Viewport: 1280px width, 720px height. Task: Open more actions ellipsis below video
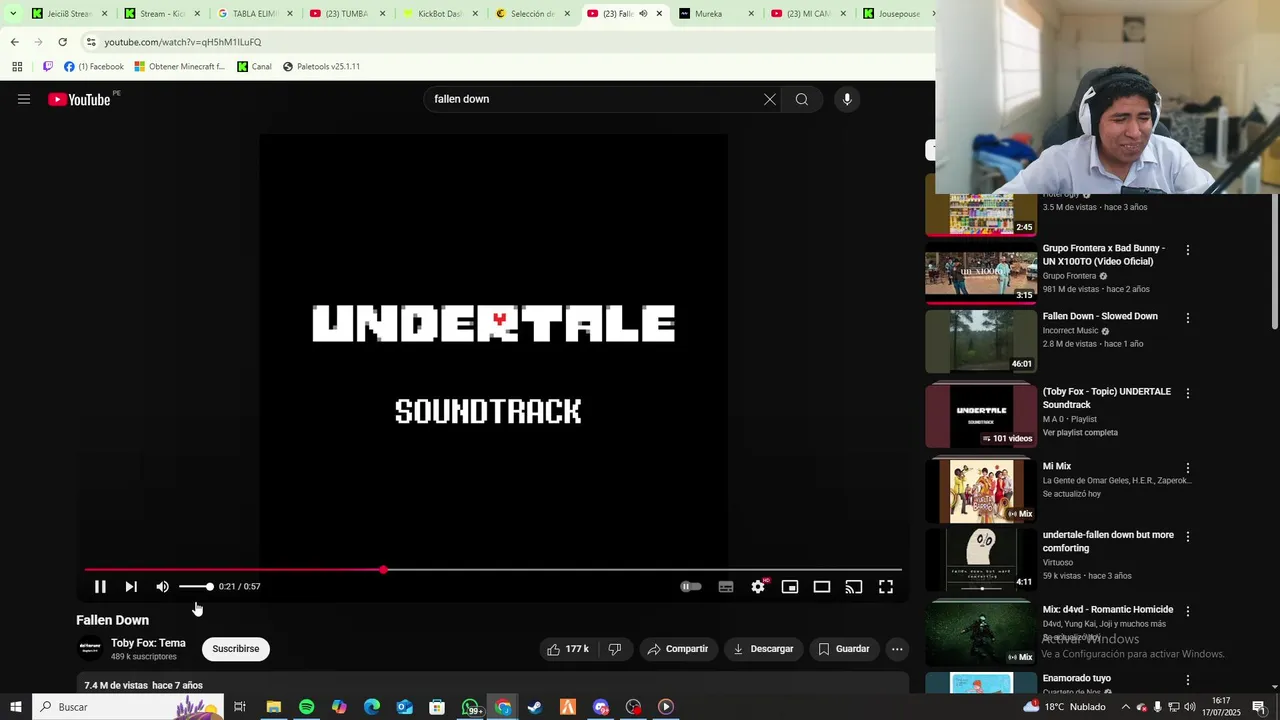(897, 649)
